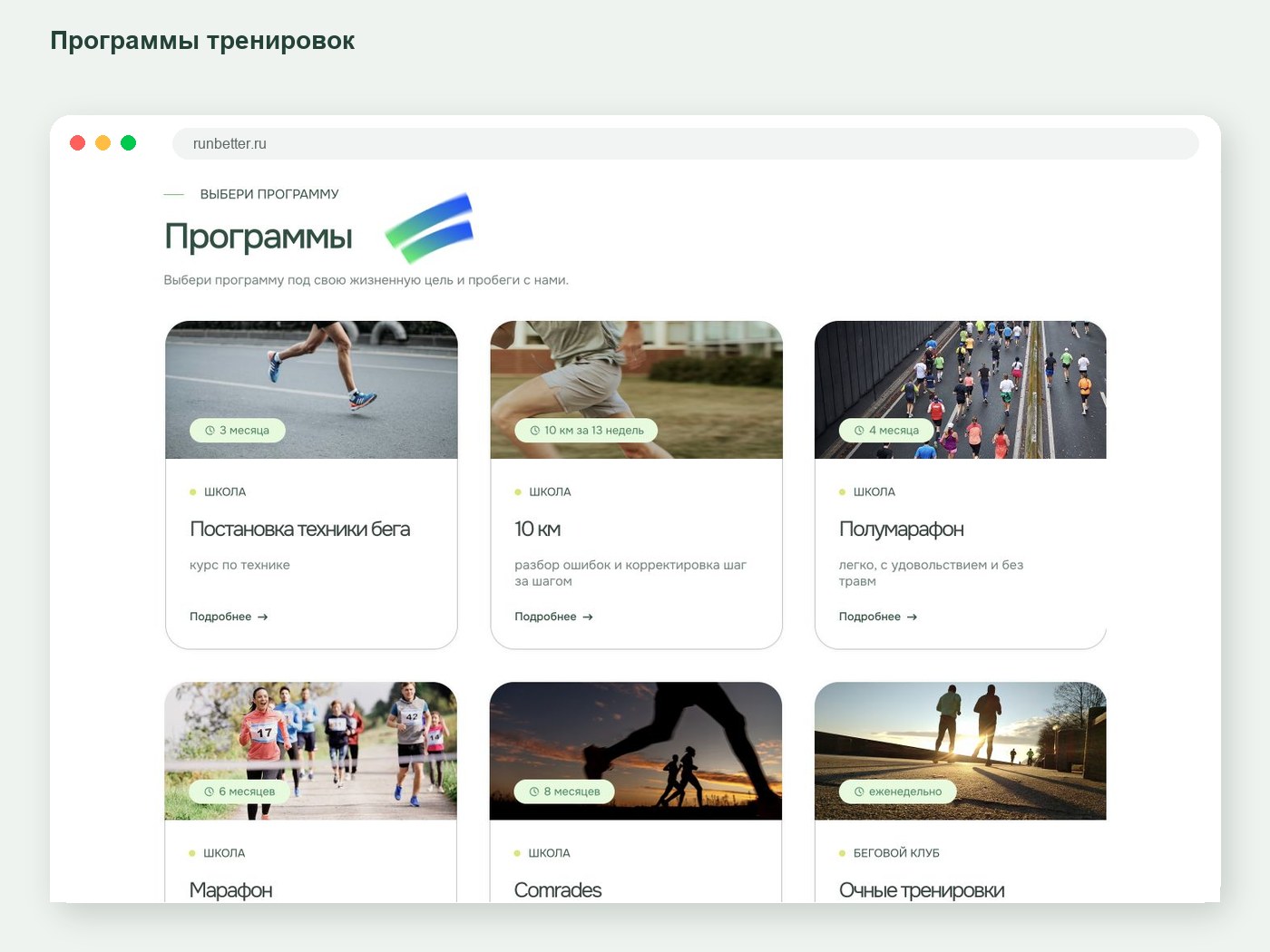1270x952 pixels.
Task: Select the 'Comrades' program title
Action: point(557,890)
